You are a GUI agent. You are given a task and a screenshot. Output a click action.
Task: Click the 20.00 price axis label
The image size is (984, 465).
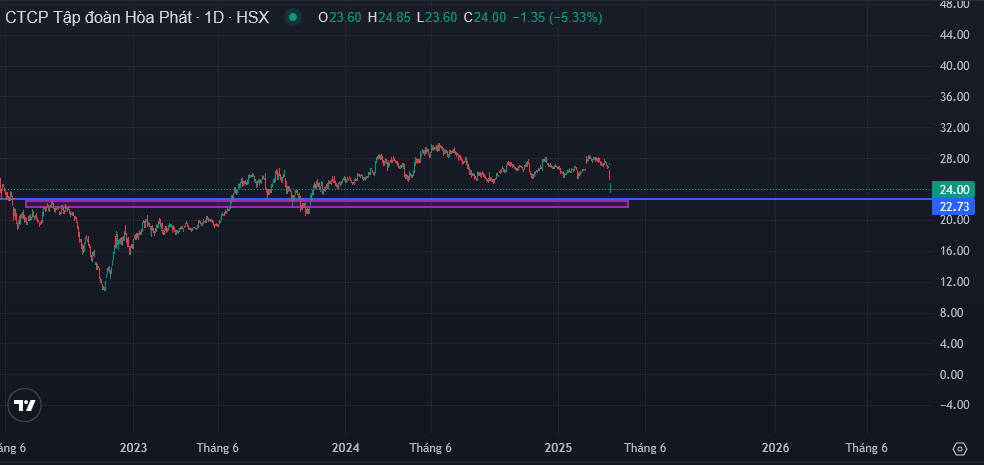(x=955, y=220)
